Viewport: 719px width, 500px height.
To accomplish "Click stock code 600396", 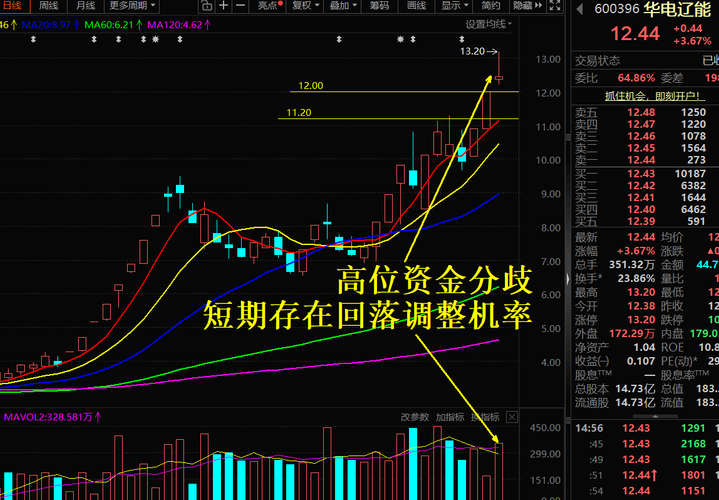I will (x=617, y=9).
